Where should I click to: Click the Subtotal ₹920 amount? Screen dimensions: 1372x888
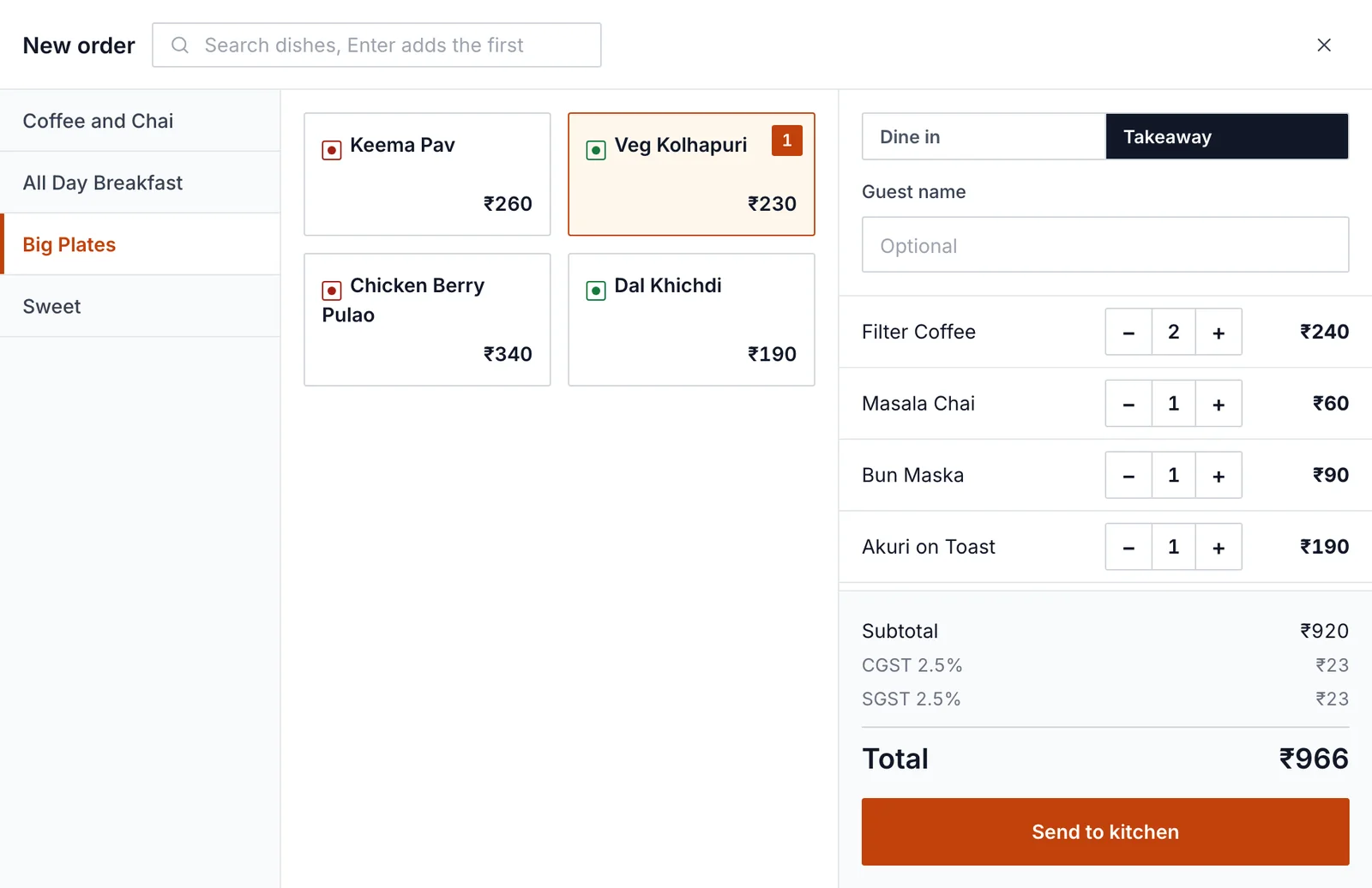point(1324,631)
